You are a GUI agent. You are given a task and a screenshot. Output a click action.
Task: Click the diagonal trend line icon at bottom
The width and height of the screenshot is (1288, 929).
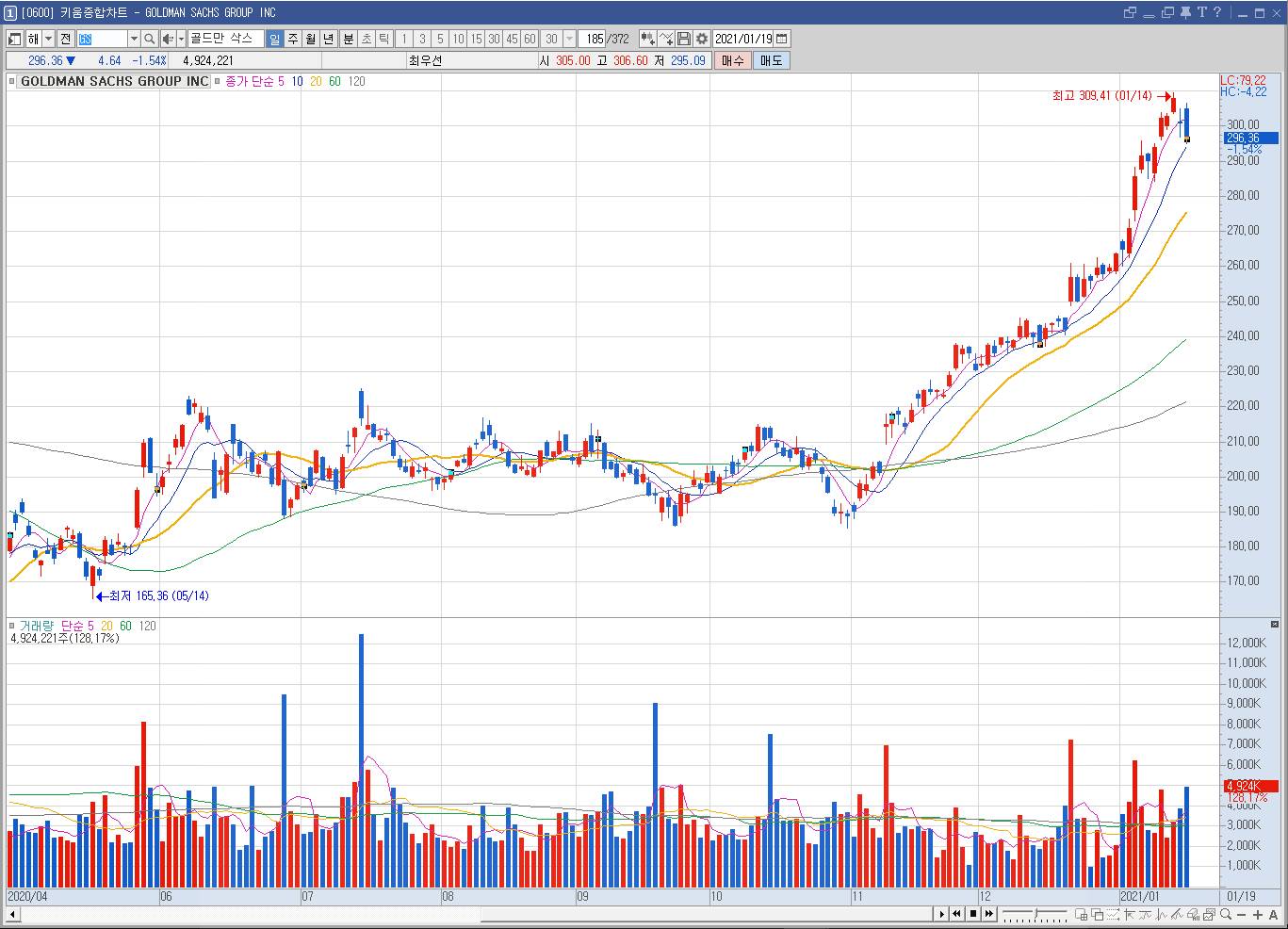coord(1177,915)
